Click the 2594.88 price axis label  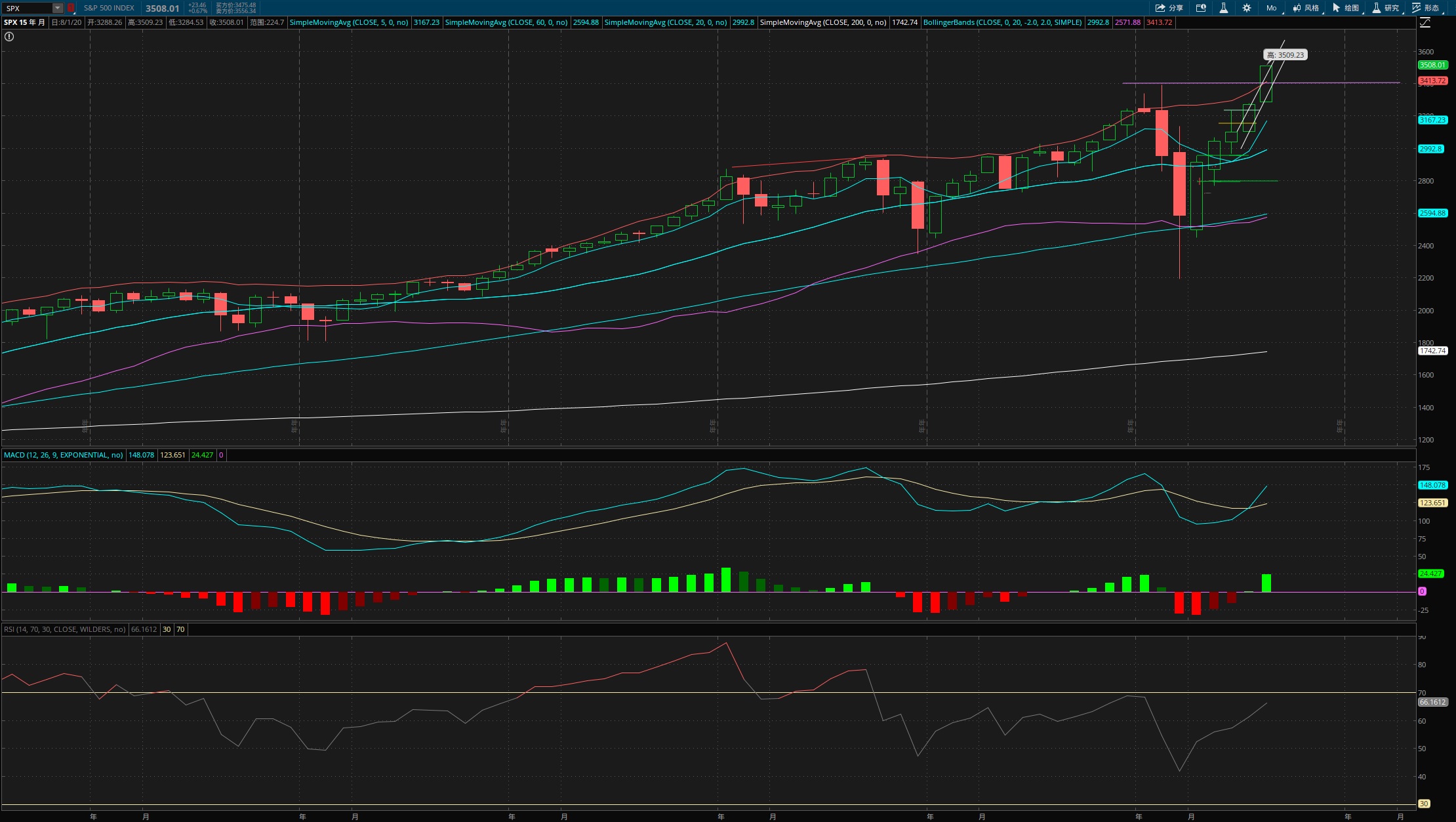point(1432,213)
